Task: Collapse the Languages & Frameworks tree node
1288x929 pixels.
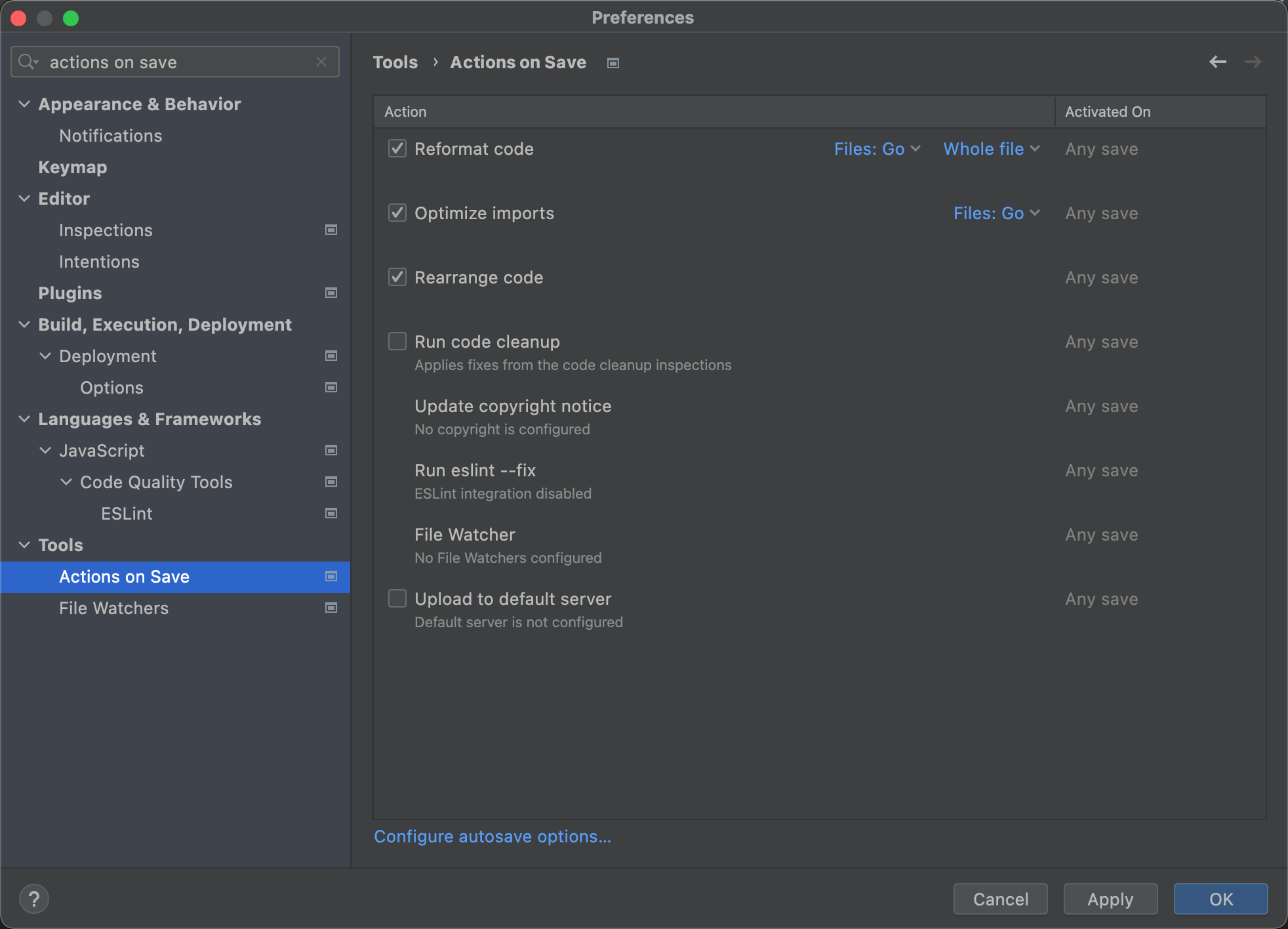Action: pos(24,419)
